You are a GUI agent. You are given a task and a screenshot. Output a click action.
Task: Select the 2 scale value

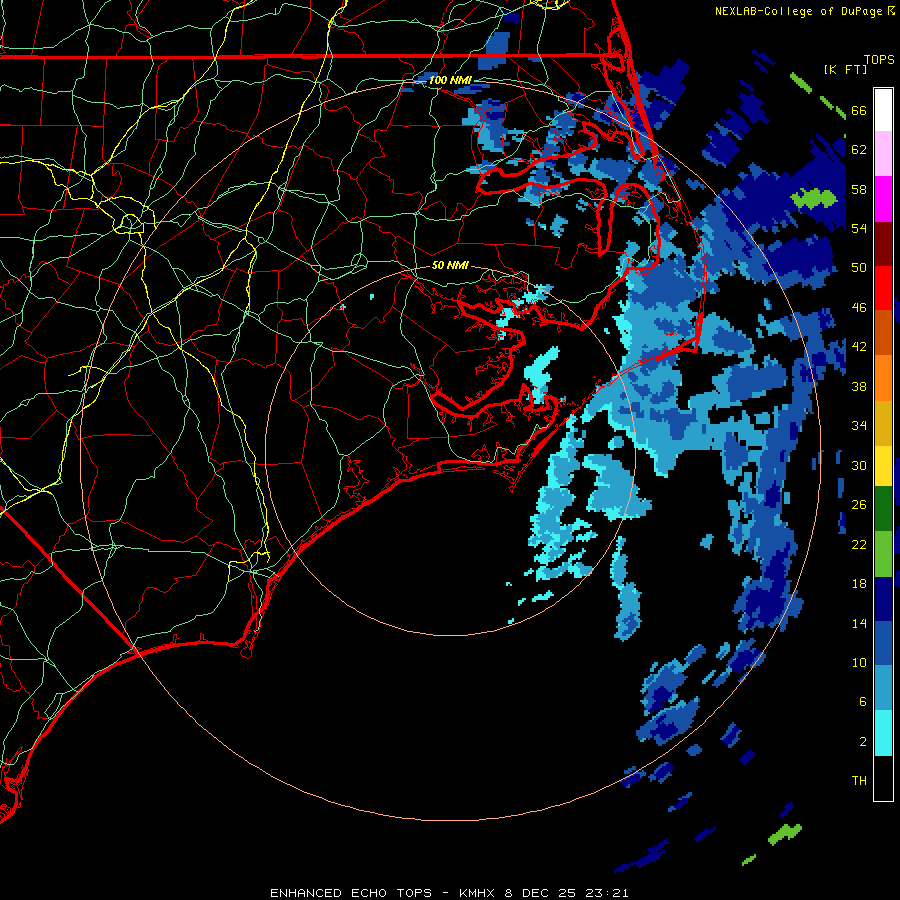tap(863, 742)
